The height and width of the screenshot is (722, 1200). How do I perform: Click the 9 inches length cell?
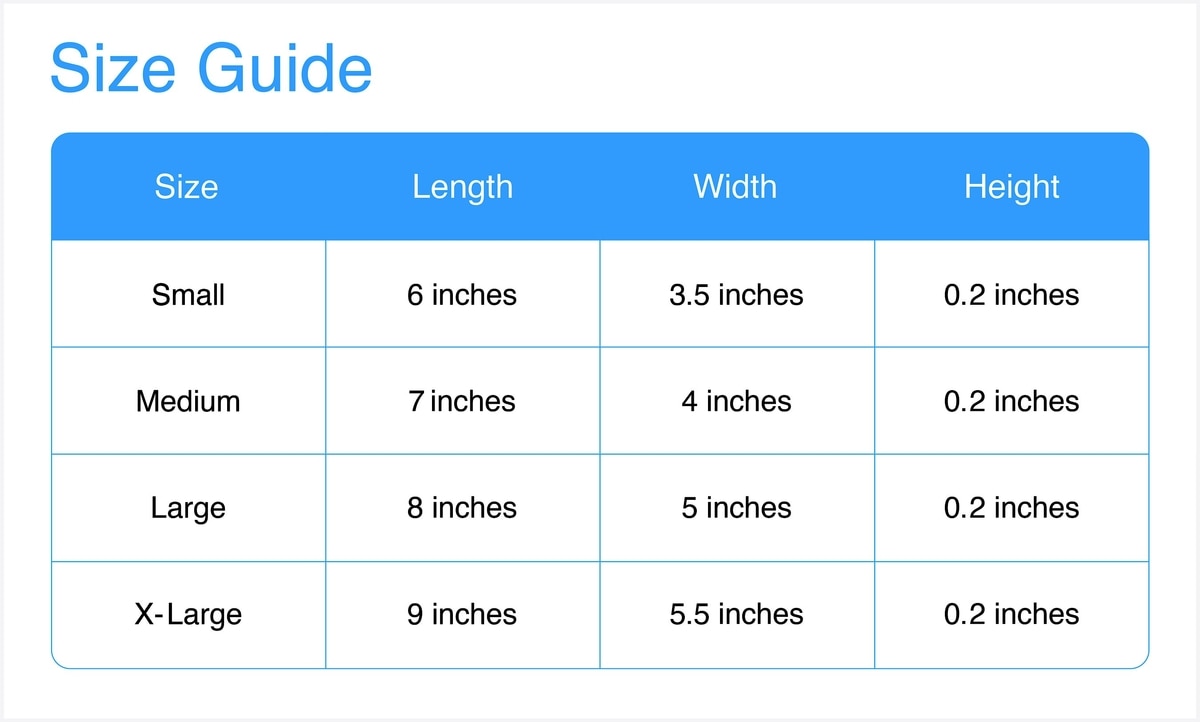[x=462, y=614]
